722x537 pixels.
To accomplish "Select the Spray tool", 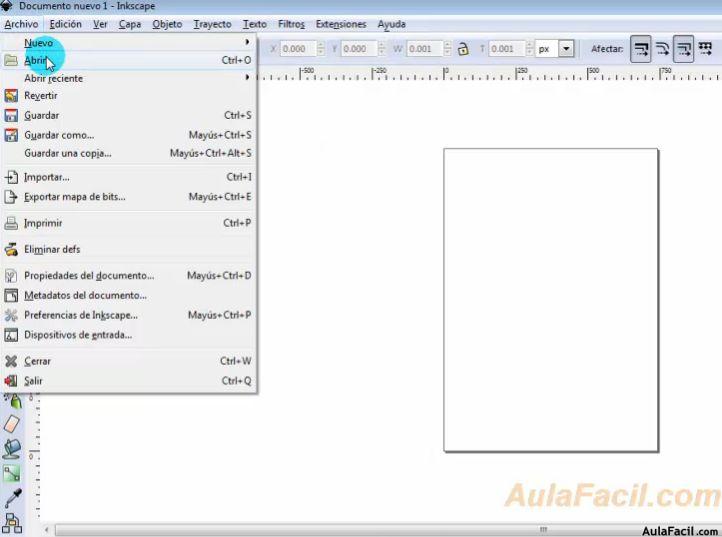I will [14, 402].
